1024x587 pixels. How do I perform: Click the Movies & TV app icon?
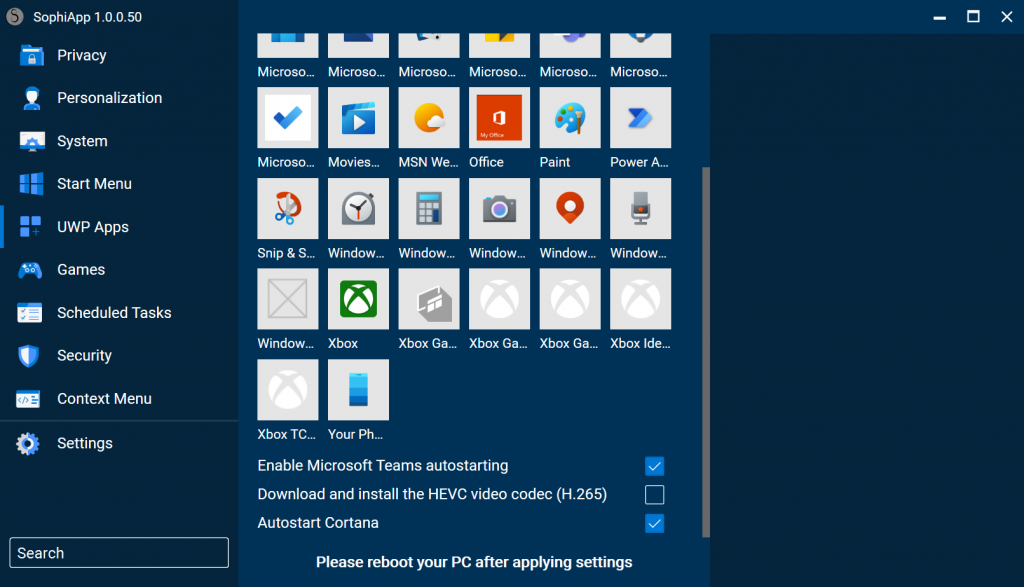(x=357, y=117)
